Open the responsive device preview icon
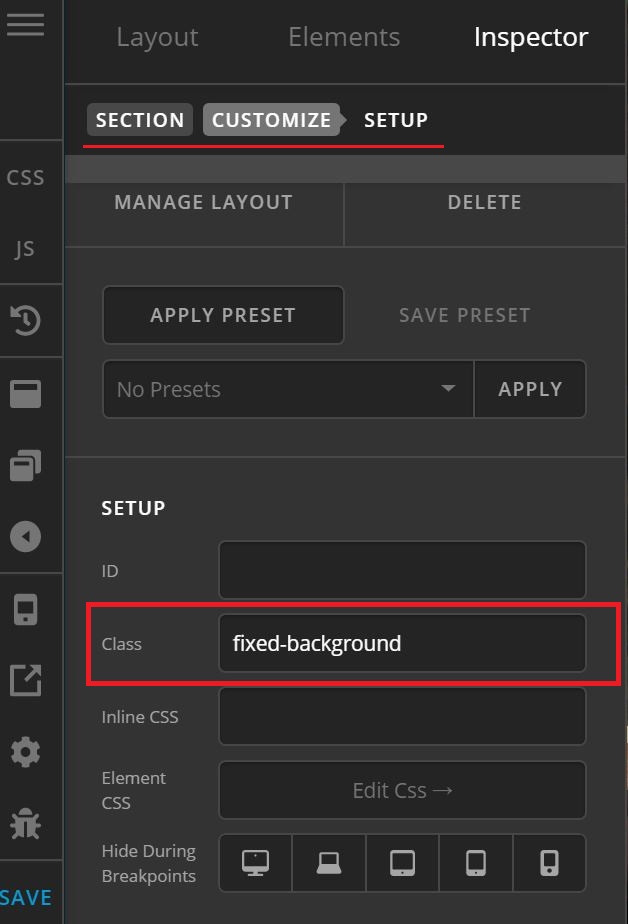The width and height of the screenshot is (628, 924). [x=26, y=610]
